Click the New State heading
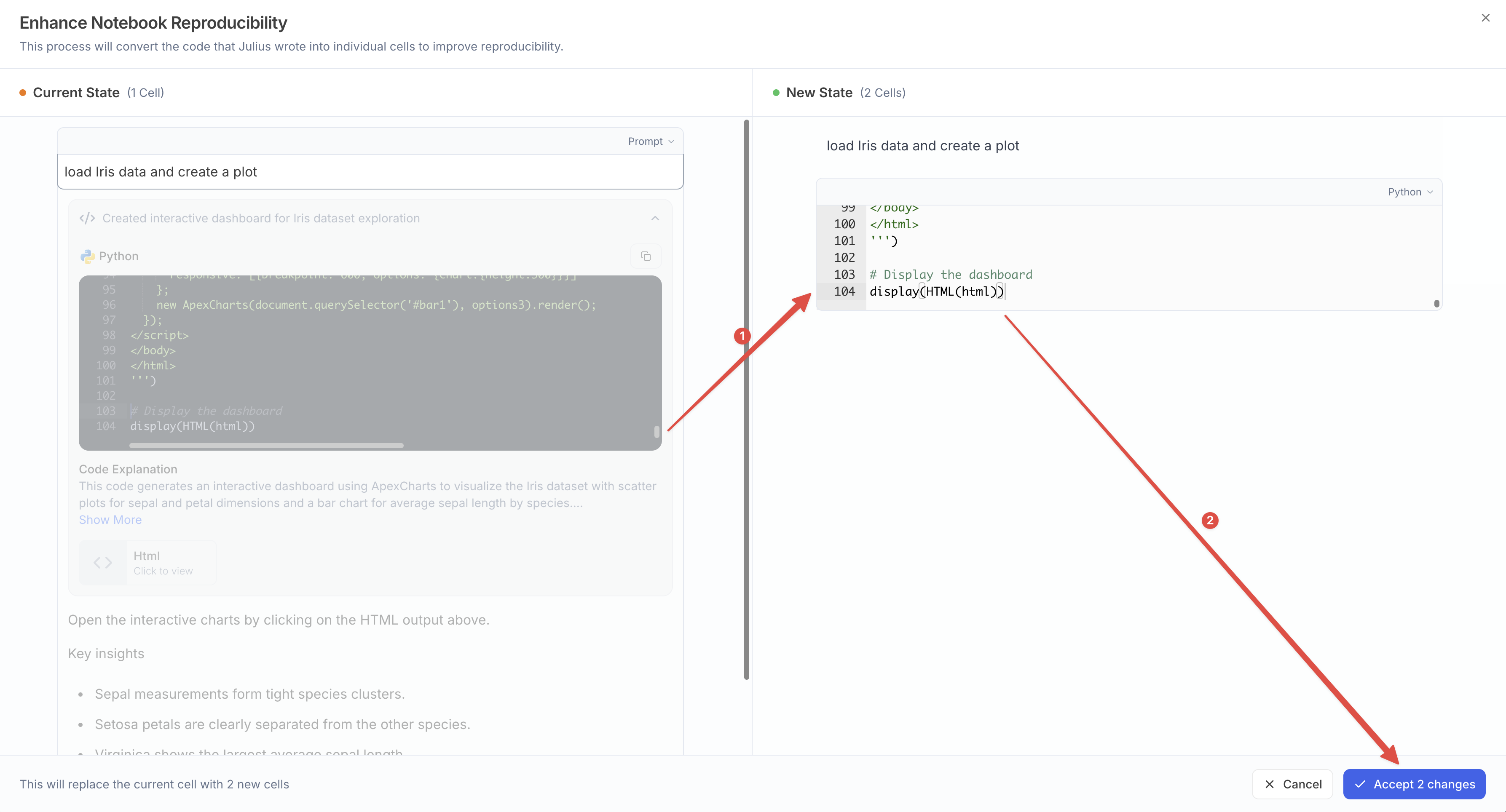Viewport: 1506px width, 812px height. coord(818,93)
